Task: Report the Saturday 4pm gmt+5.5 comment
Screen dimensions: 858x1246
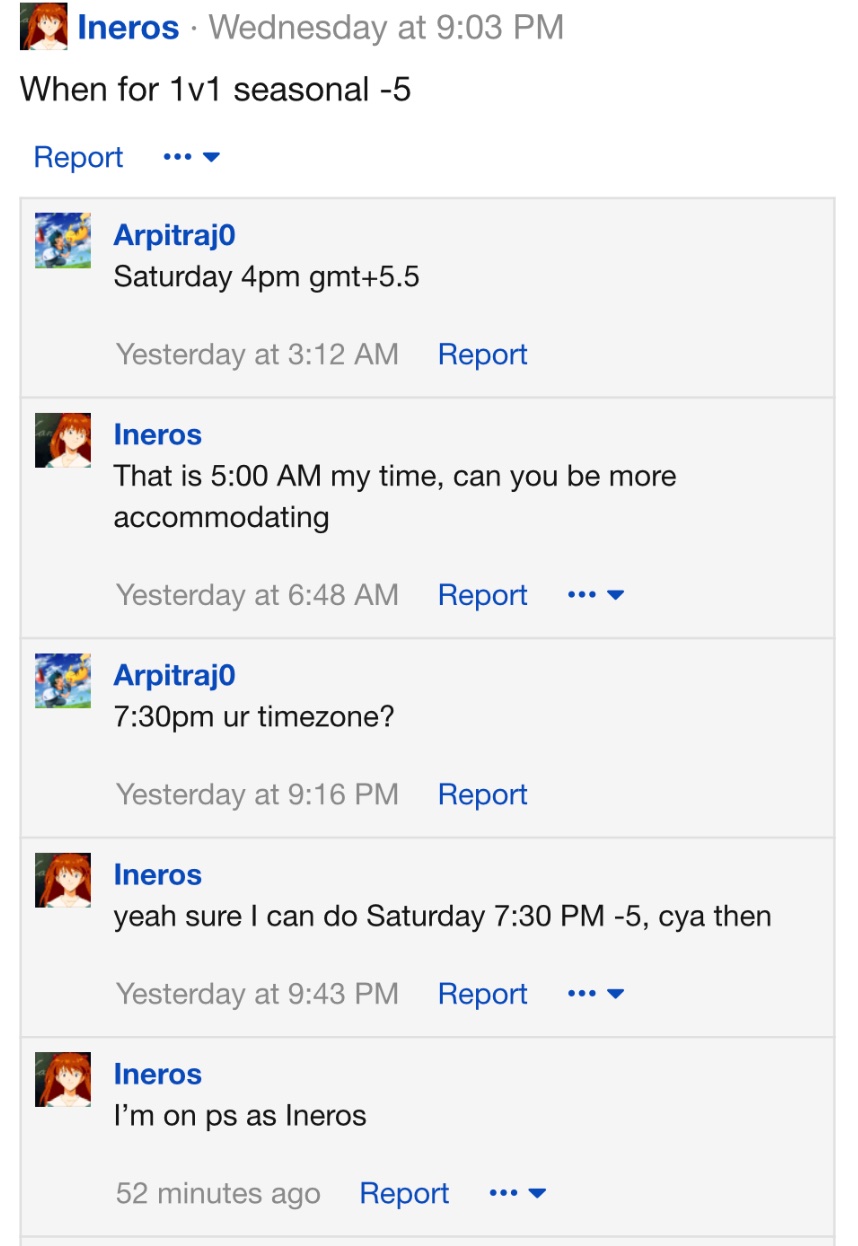Action: [x=482, y=354]
